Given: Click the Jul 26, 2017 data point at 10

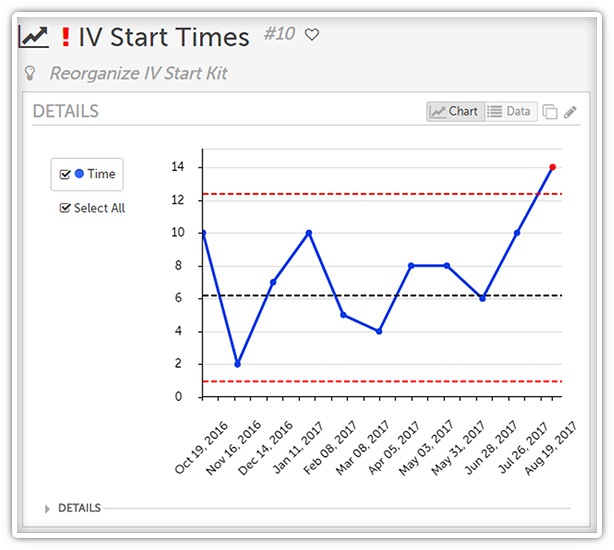Looking at the screenshot, I should pos(517,233).
